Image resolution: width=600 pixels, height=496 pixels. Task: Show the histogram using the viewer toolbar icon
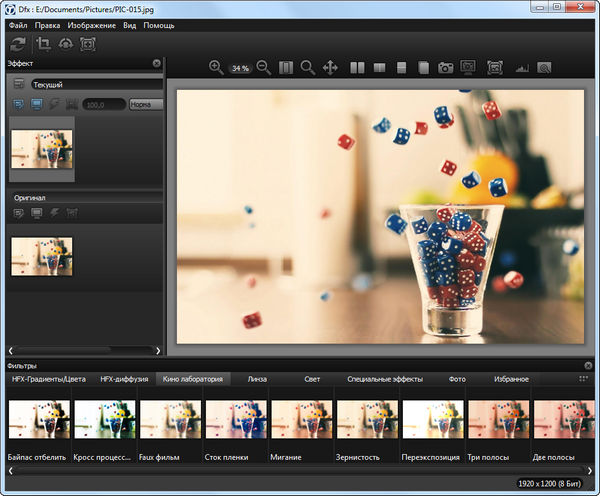click(521, 68)
